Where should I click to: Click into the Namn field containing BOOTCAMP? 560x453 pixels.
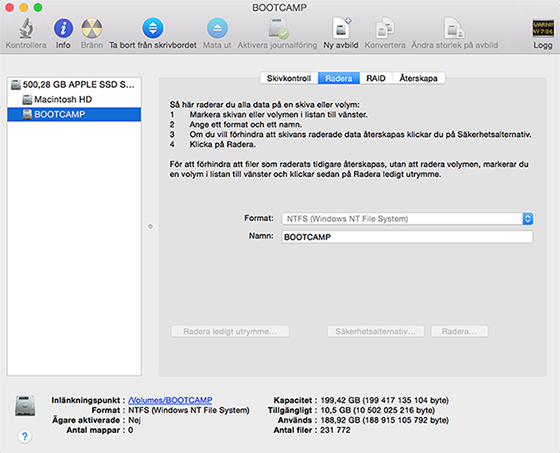(x=408, y=237)
